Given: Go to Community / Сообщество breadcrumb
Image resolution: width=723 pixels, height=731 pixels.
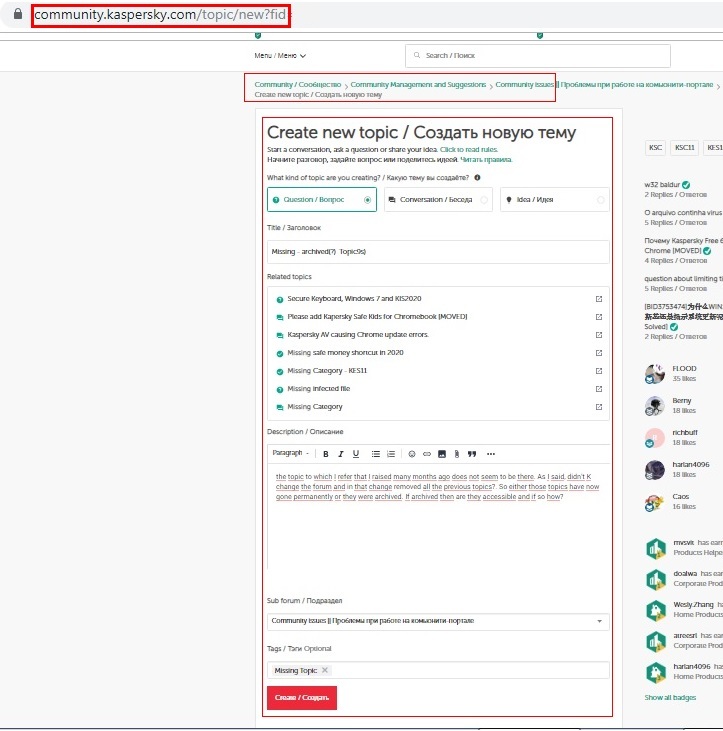Looking at the screenshot, I should pos(298,84).
